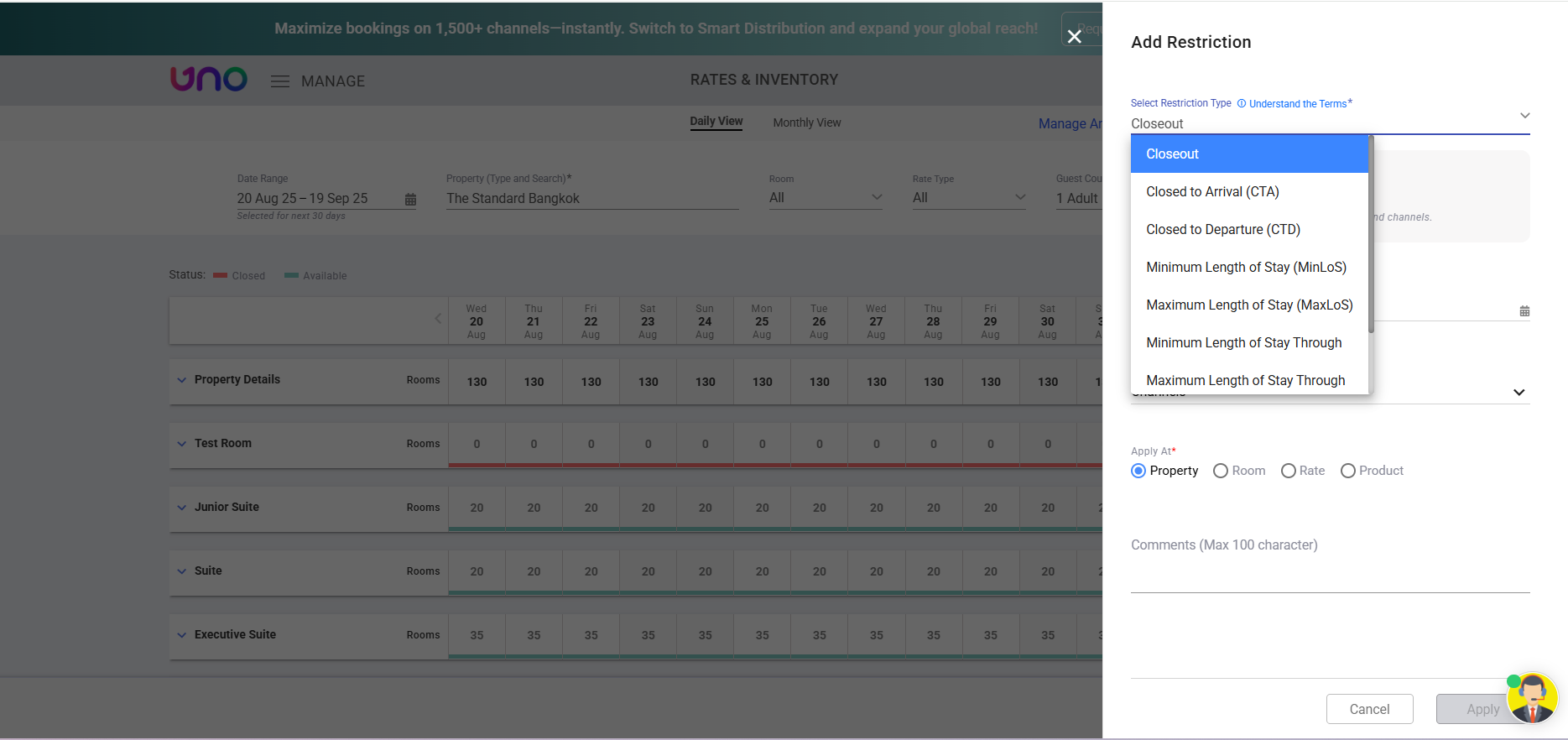Choose Minimum Length of Stay (MinLoS)
This screenshot has width=1568, height=740.
click(1246, 268)
